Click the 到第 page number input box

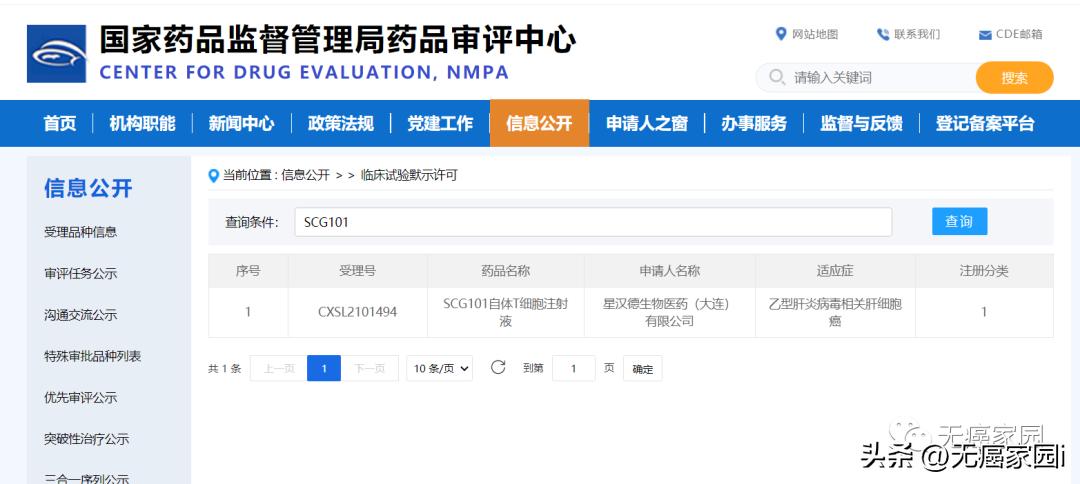coord(573,368)
